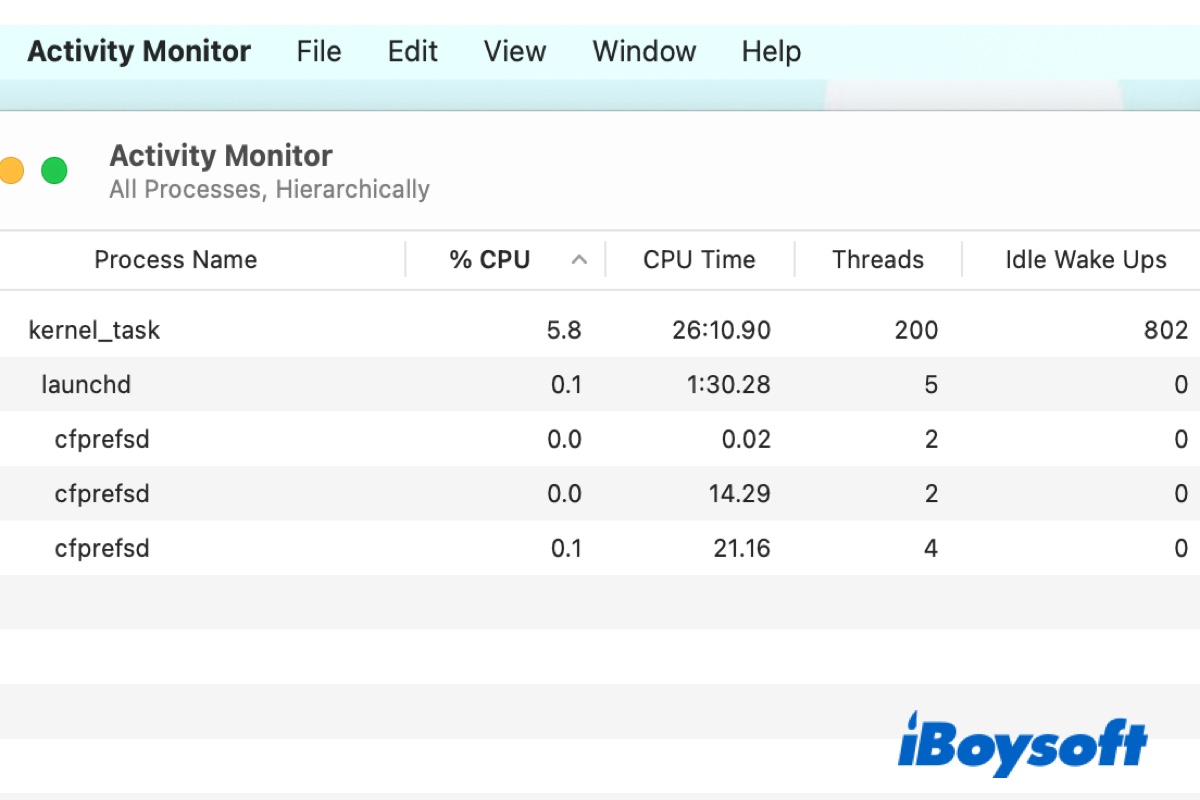The image size is (1200, 800).
Task: Open the Activity Monitor app menu
Action: [139, 51]
